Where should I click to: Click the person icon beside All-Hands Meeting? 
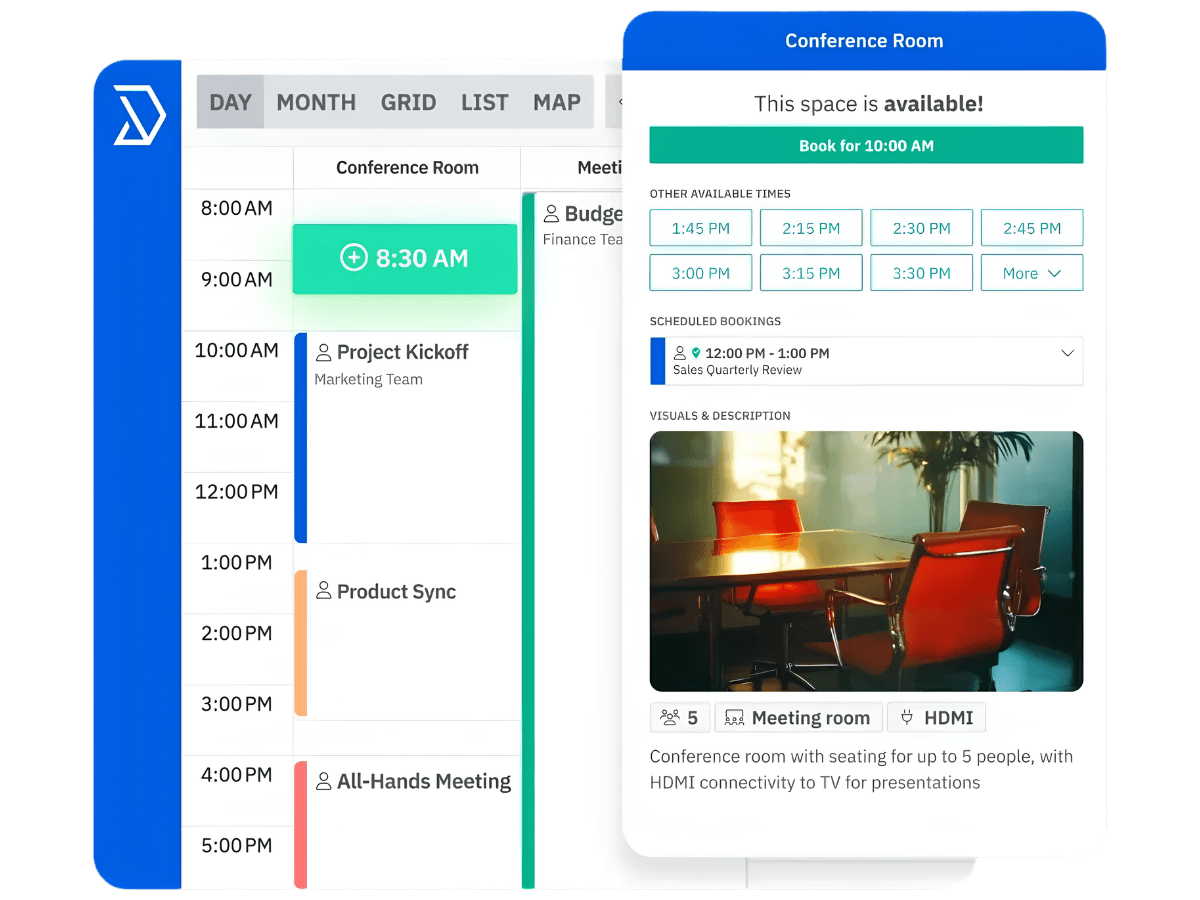click(324, 781)
